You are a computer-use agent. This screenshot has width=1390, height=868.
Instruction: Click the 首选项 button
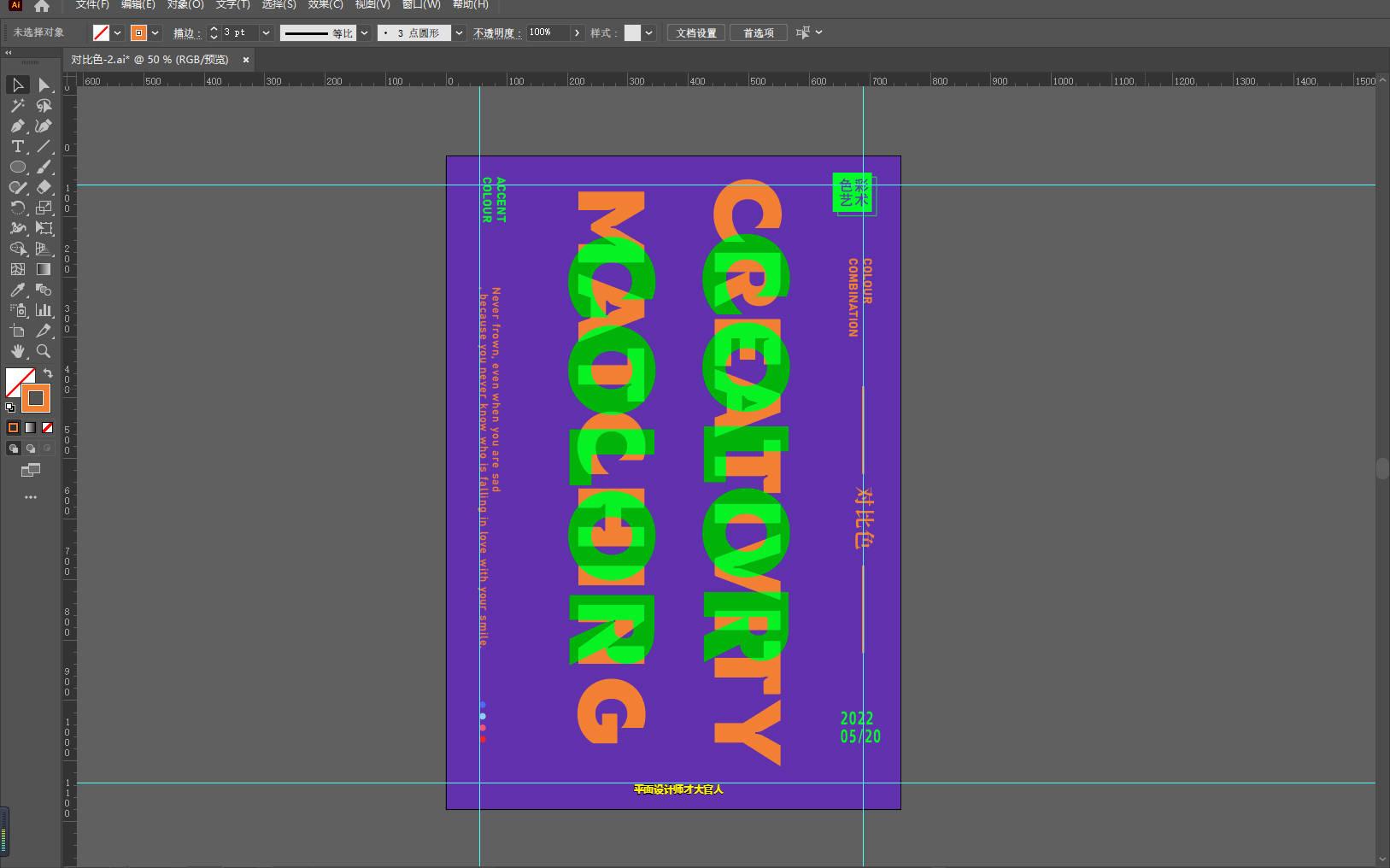pos(758,32)
